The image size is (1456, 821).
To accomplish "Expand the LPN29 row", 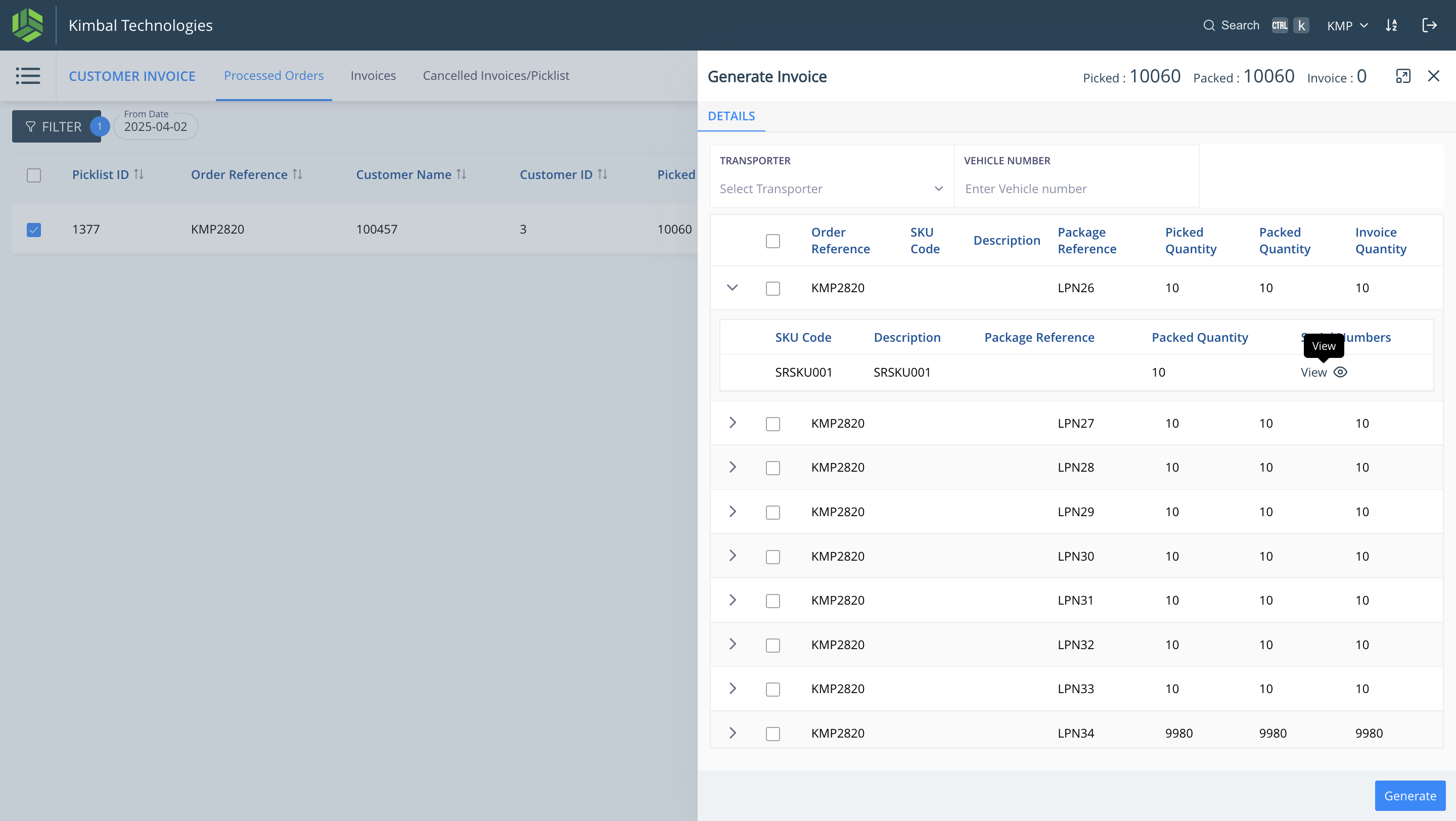I will [733, 512].
